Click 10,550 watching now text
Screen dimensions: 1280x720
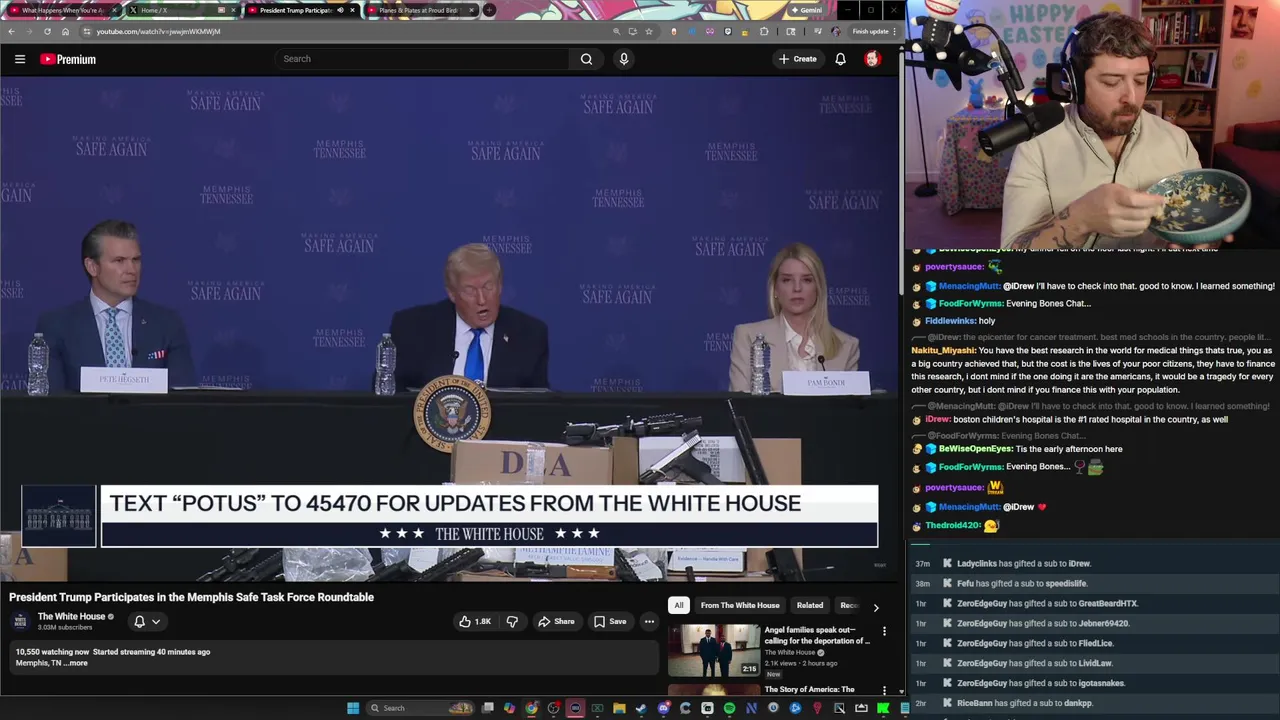52,652
